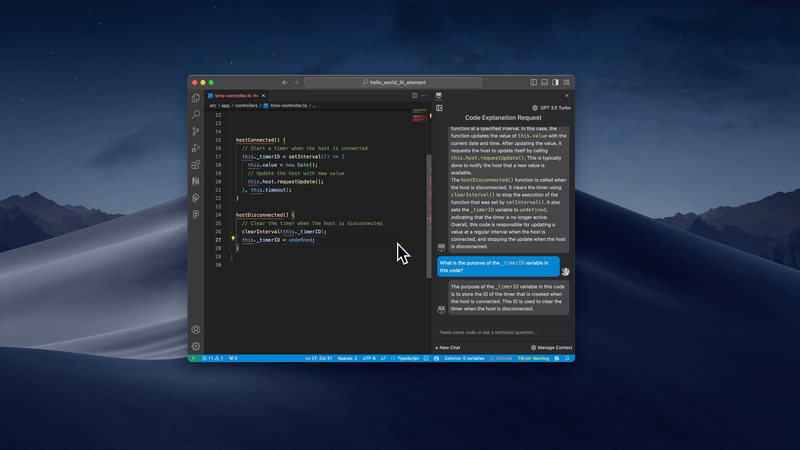Open the Extensions view
Screen dimensions: 800x450
(x=196, y=165)
